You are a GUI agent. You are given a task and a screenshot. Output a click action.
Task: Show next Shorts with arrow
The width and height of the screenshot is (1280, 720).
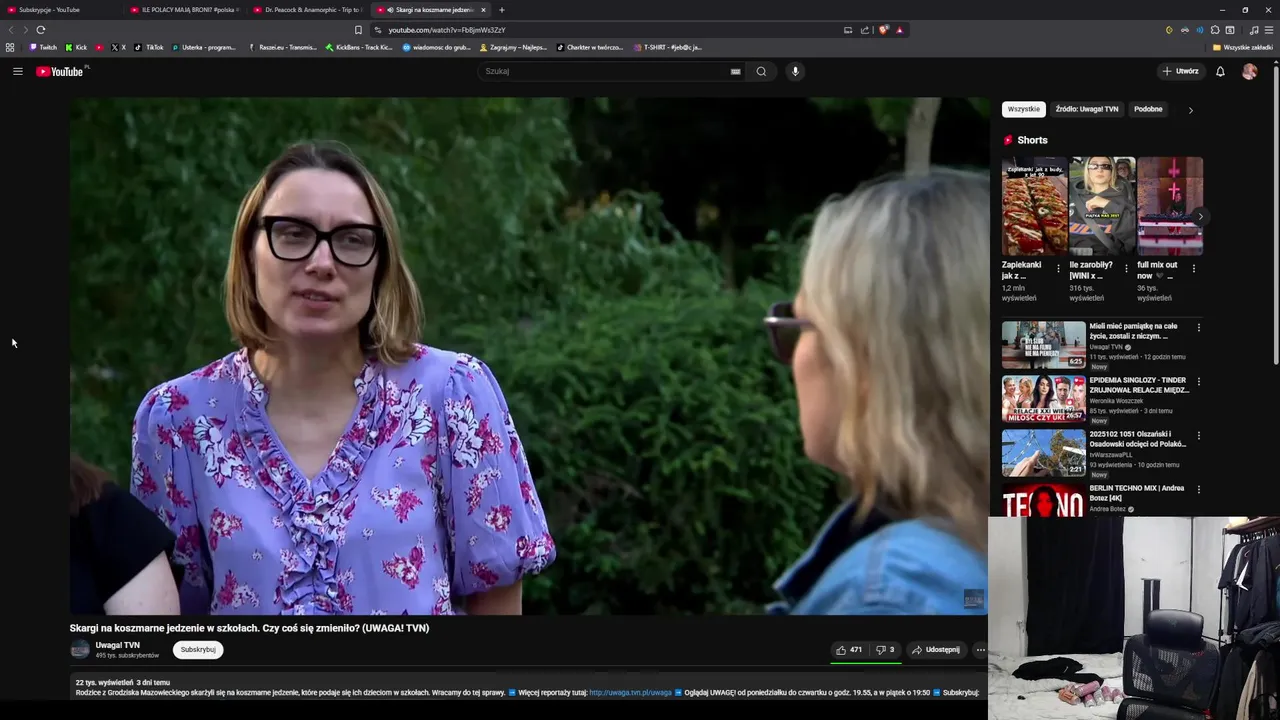(1200, 216)
